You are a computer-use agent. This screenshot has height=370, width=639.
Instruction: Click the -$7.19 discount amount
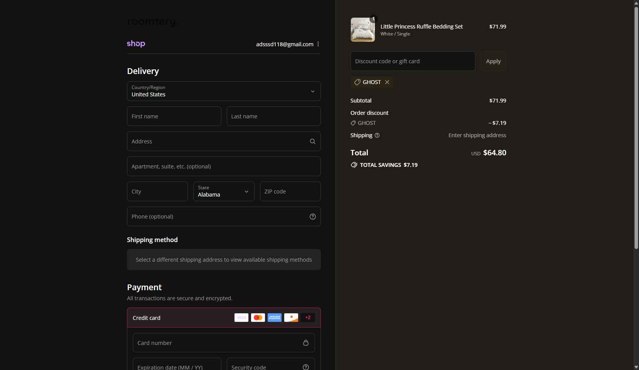click(497, 123)
